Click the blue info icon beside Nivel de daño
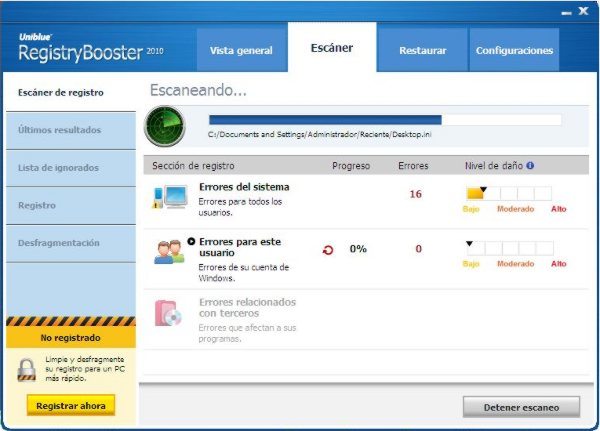Viewport: 600px width, 431px height. tap(530, 165)
